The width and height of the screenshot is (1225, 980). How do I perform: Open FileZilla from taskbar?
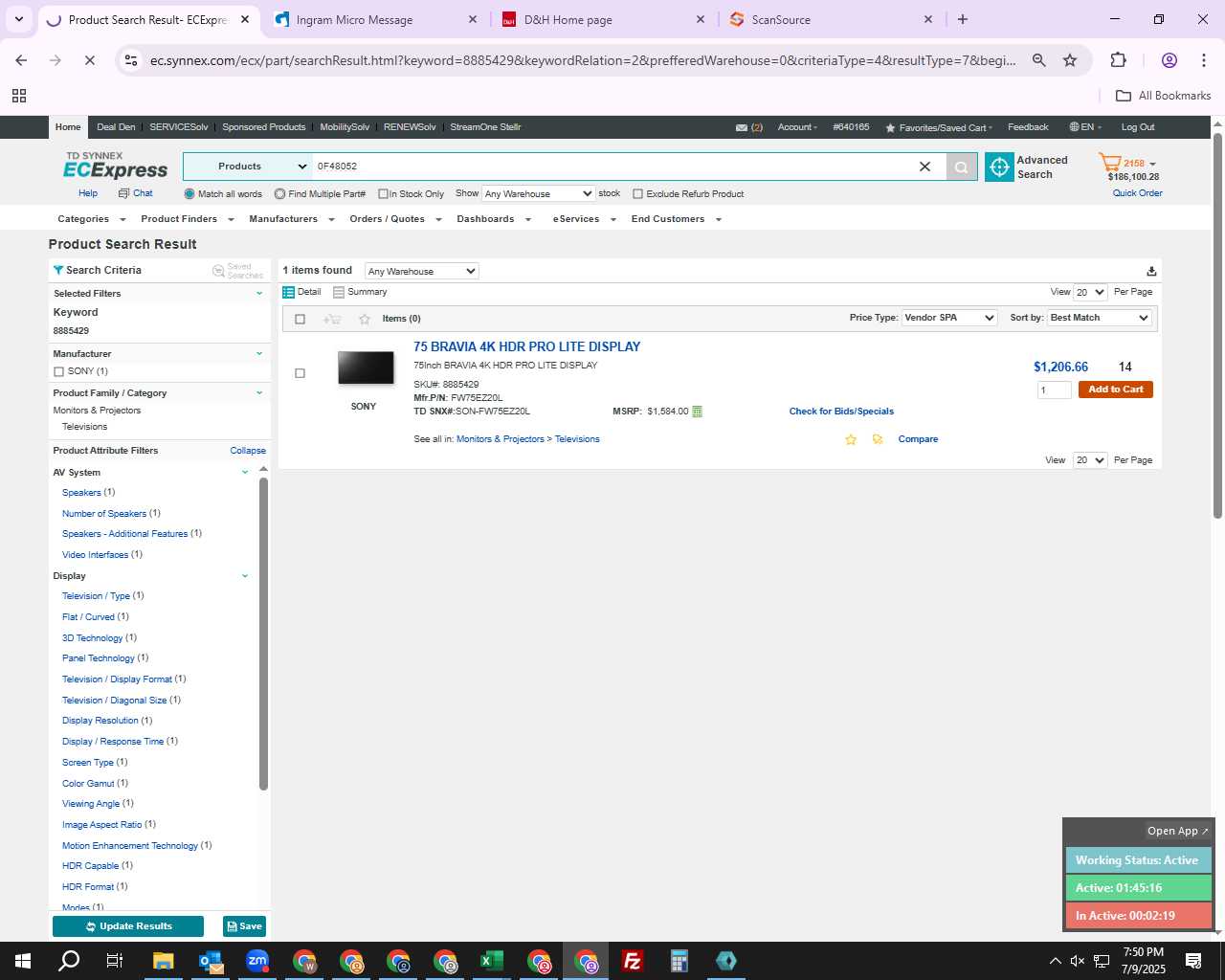click(x=633, y=961)
